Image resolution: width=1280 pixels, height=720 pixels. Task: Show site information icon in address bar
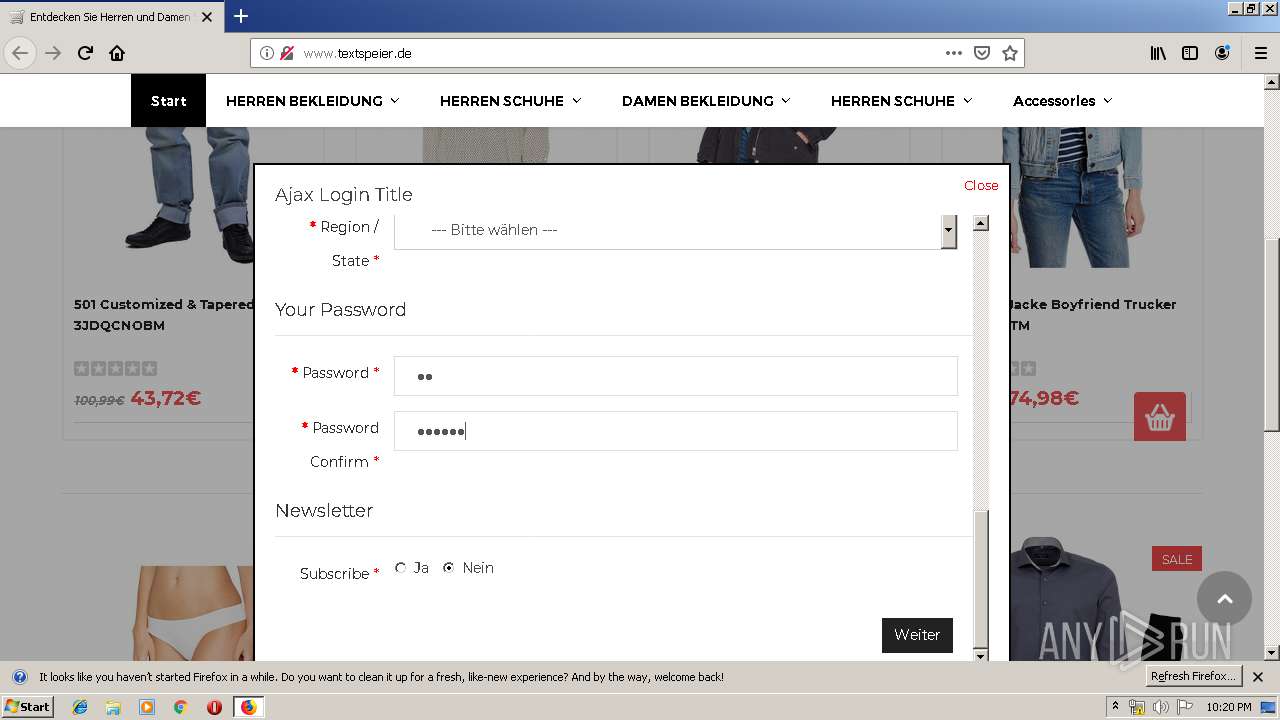tap(267, 53)
